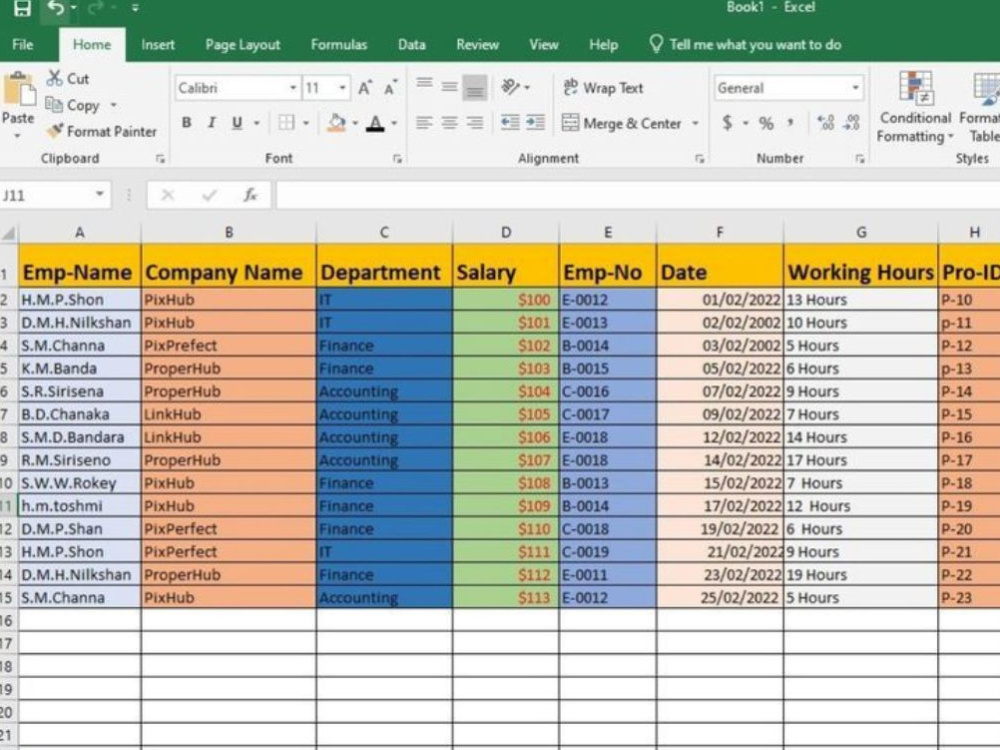This screenshot has width=1000, height=750.
Task: Toggle Underline formatting
Action: click(x=237, y=122)
